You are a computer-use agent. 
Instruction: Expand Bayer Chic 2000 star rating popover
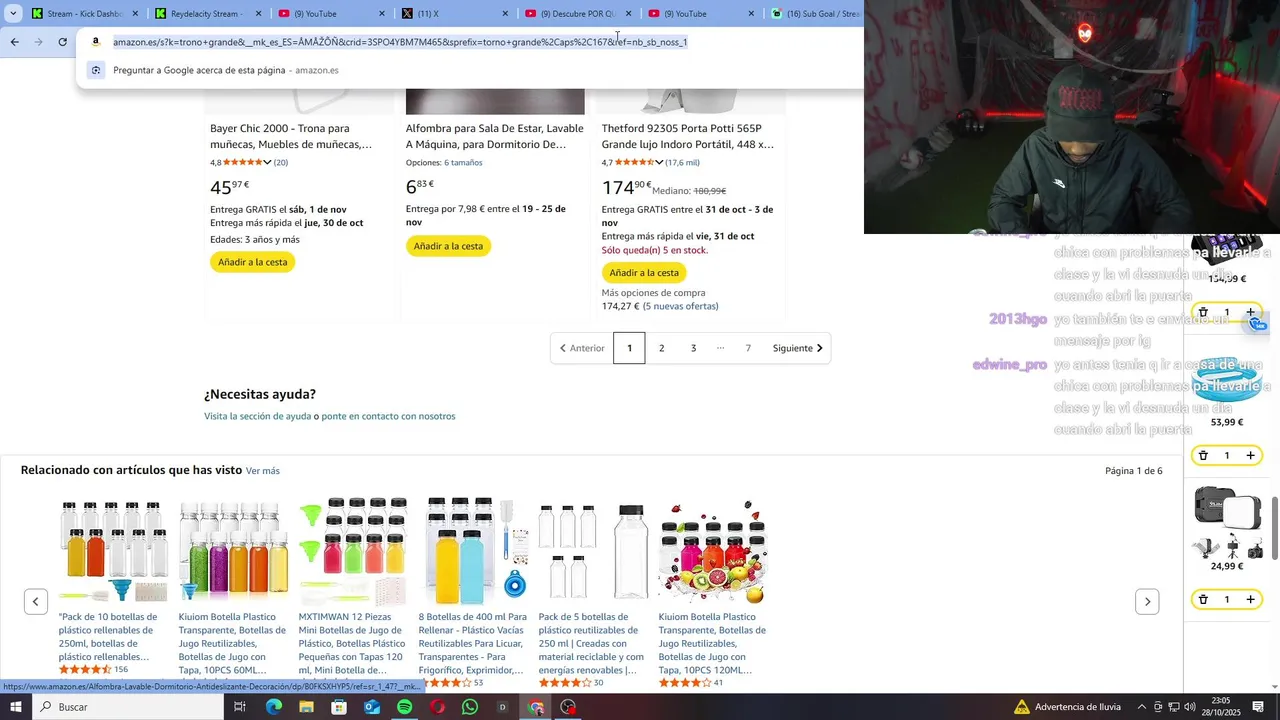point(246,162)
